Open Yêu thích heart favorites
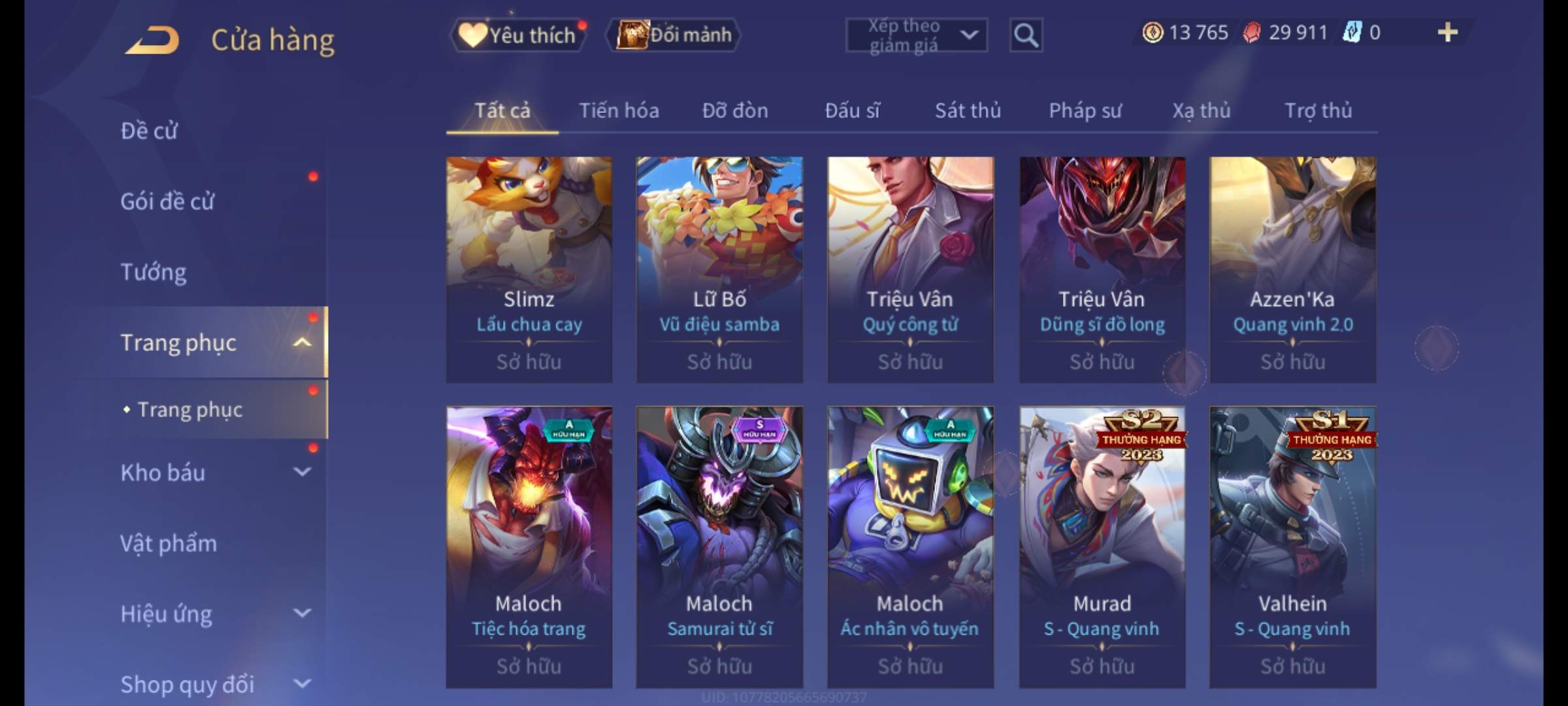The image size is (1568, 706). click(518, 35)
